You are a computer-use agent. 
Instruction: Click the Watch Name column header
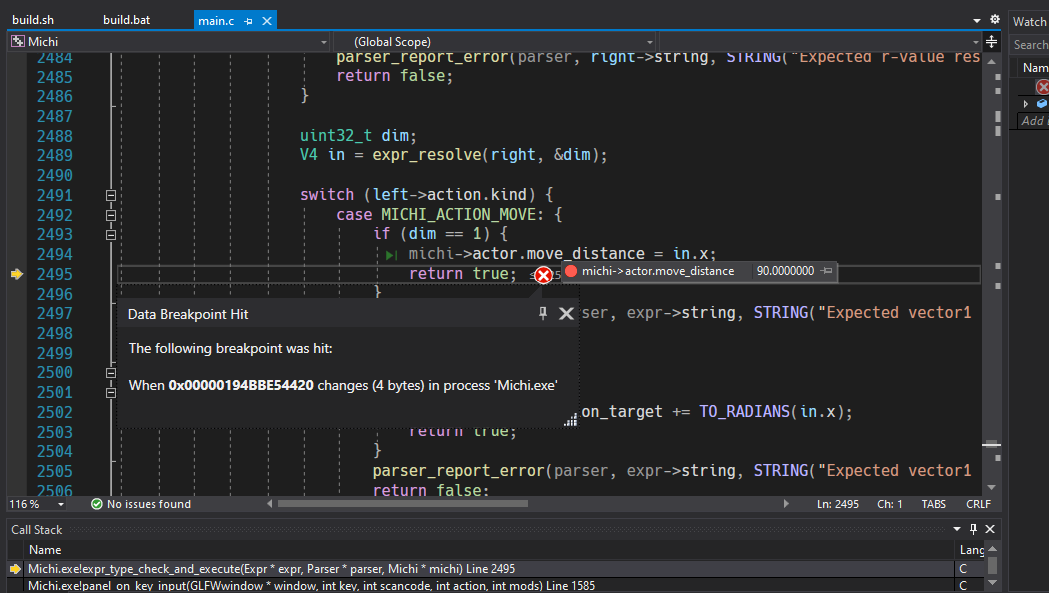tap(1035, 68)
